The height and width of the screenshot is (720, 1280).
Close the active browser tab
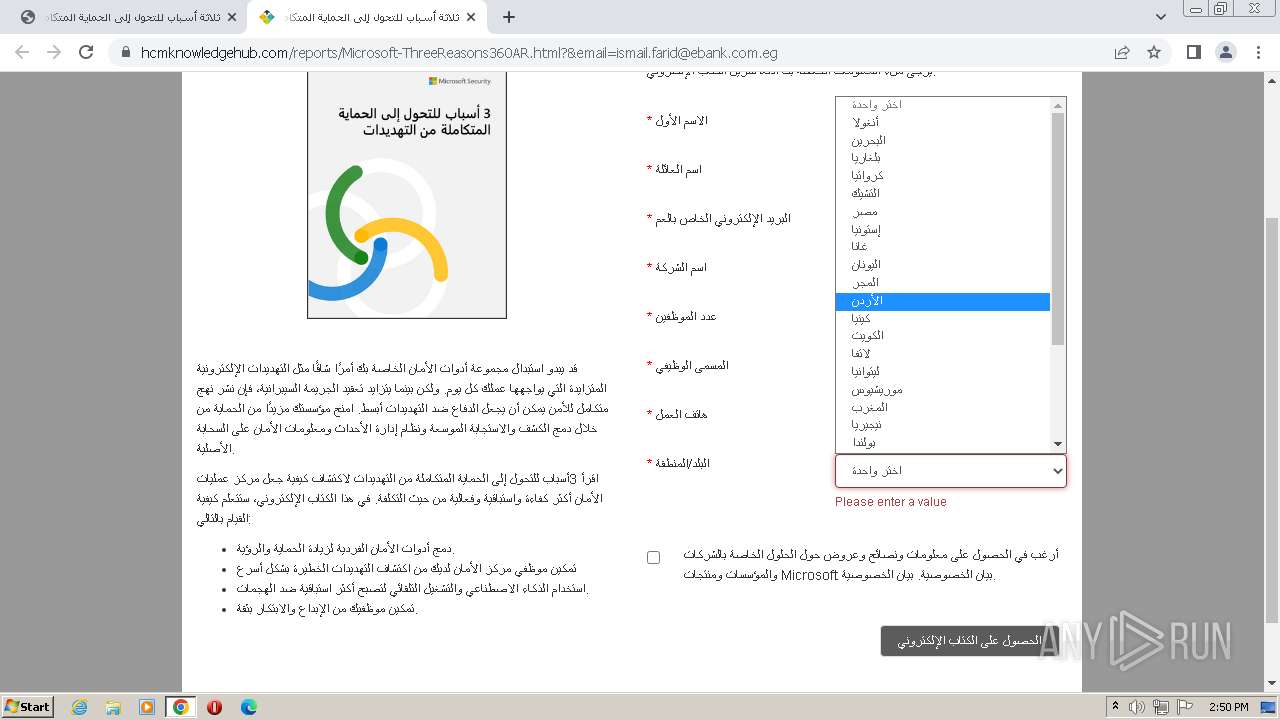coord(470,17)
